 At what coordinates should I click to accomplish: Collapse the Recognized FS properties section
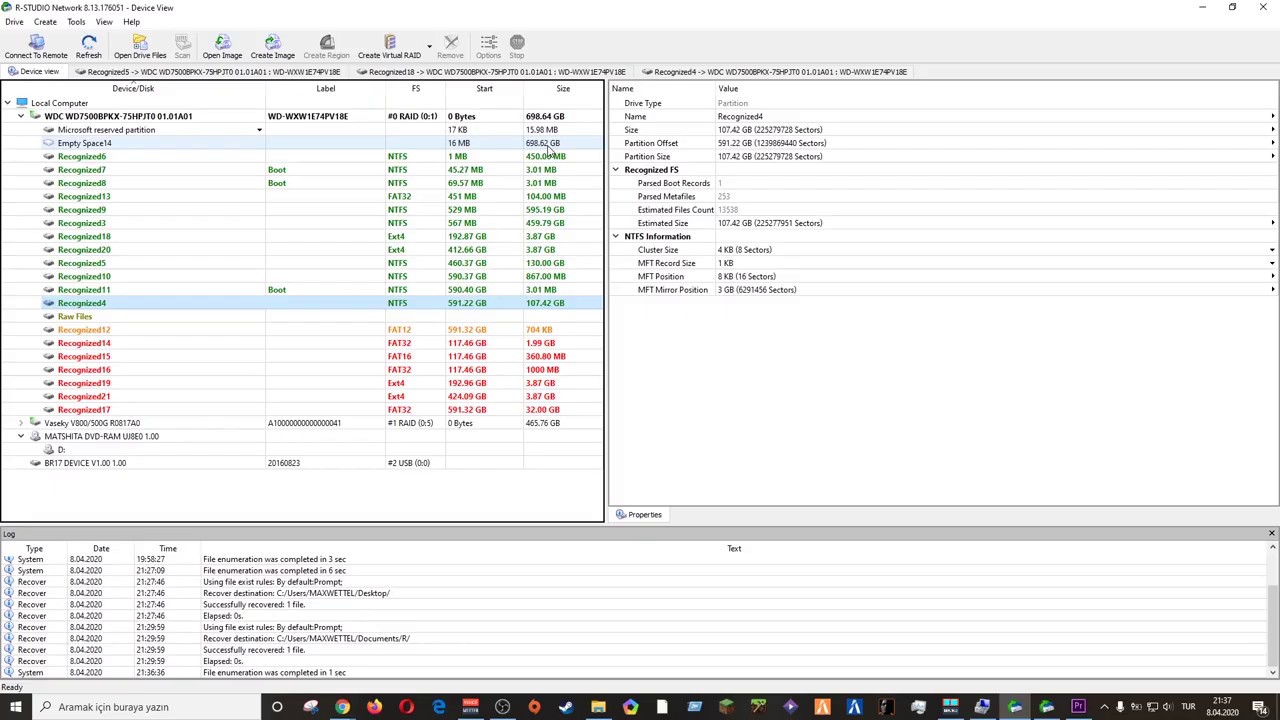[616, 170]
